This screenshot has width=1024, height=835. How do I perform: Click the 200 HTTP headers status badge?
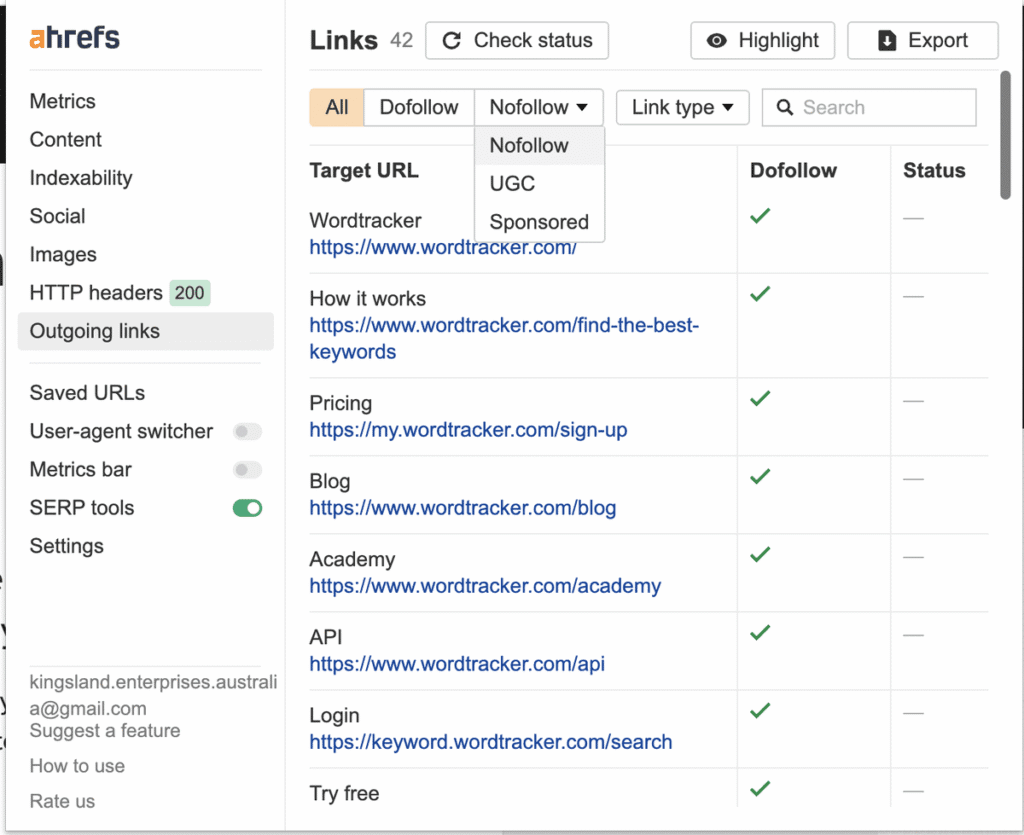(189, 293)
